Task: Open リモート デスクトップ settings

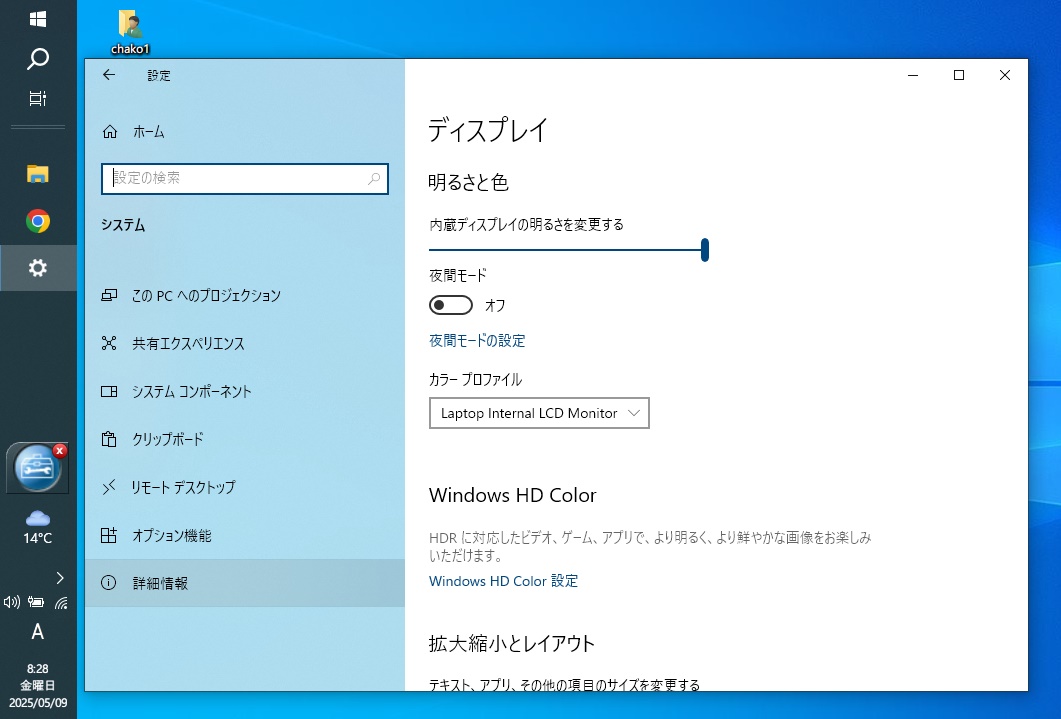Action: tap(245, 488)
